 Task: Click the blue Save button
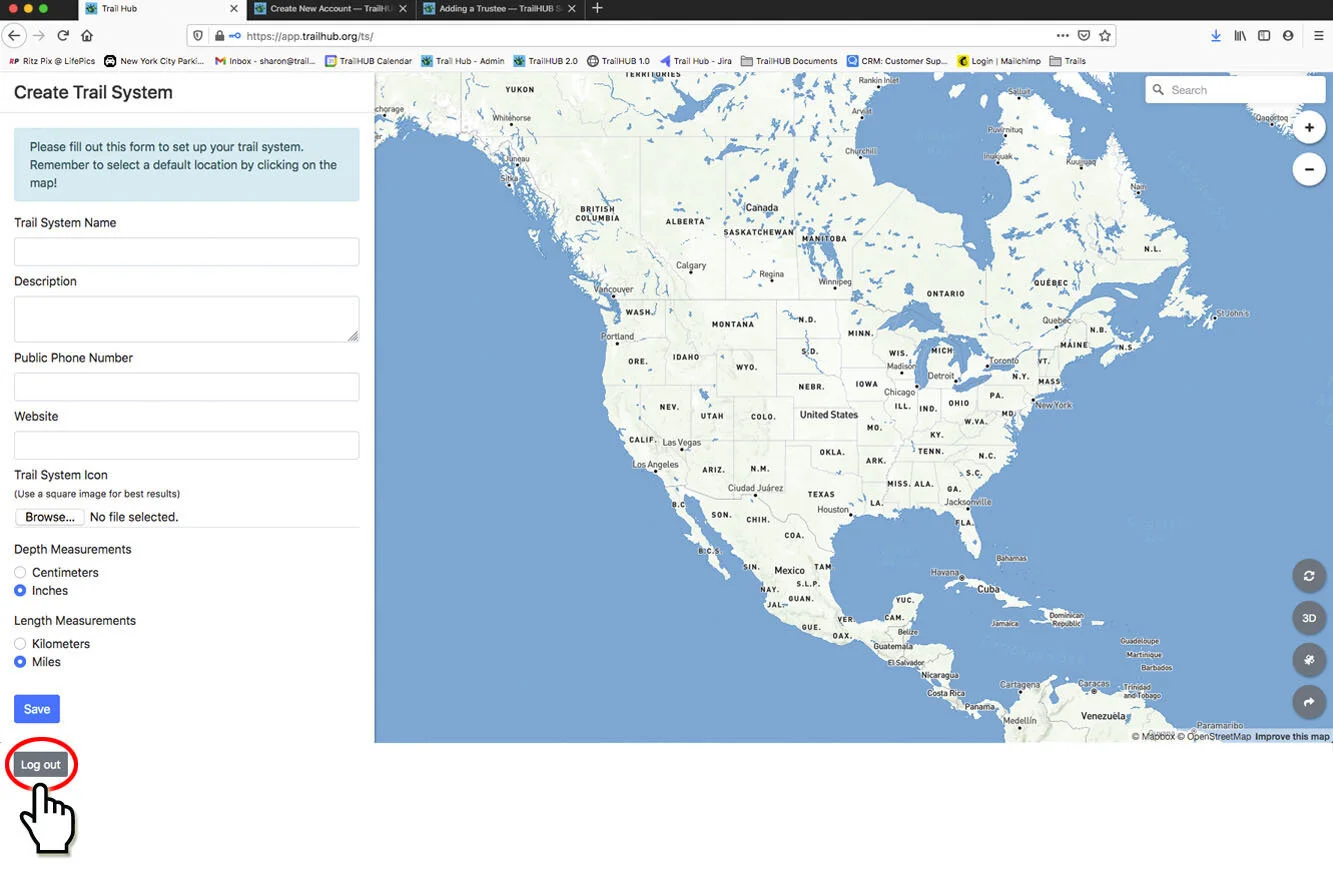[x=37, y=709]
